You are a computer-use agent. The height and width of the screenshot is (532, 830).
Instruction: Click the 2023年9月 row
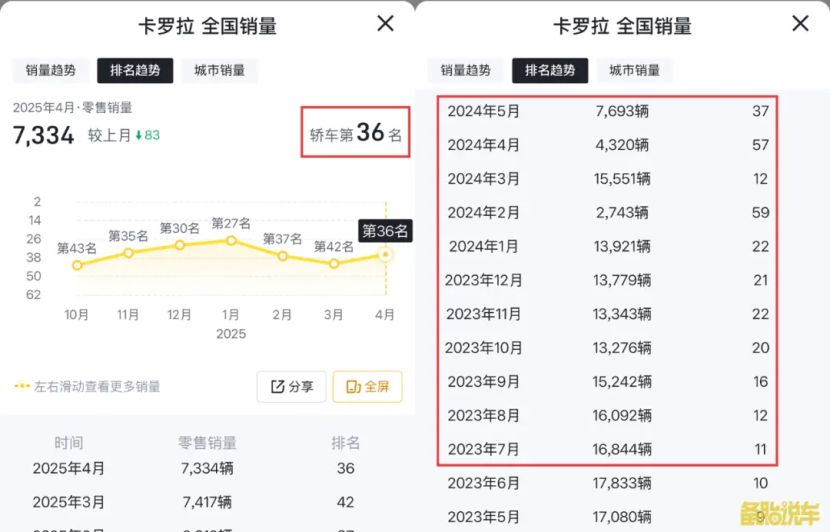[608, 382]
